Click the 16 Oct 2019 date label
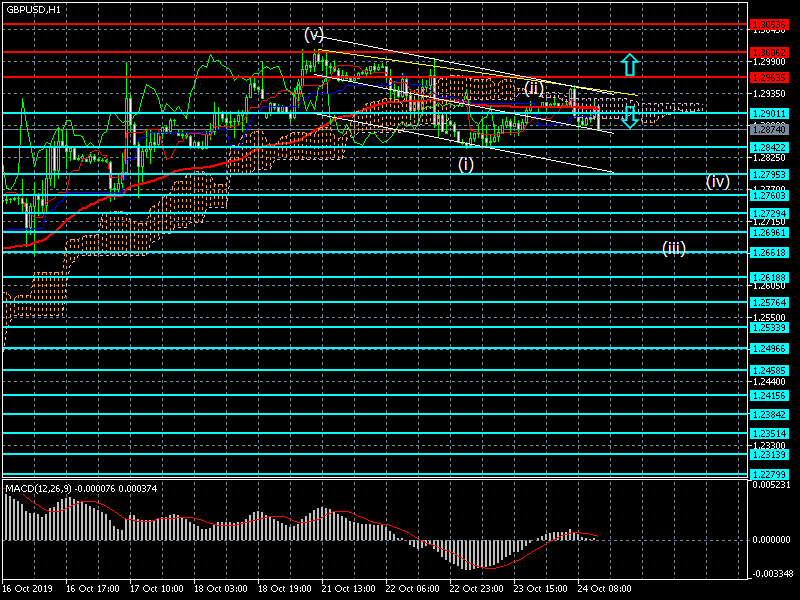 [x=28, y=588]
